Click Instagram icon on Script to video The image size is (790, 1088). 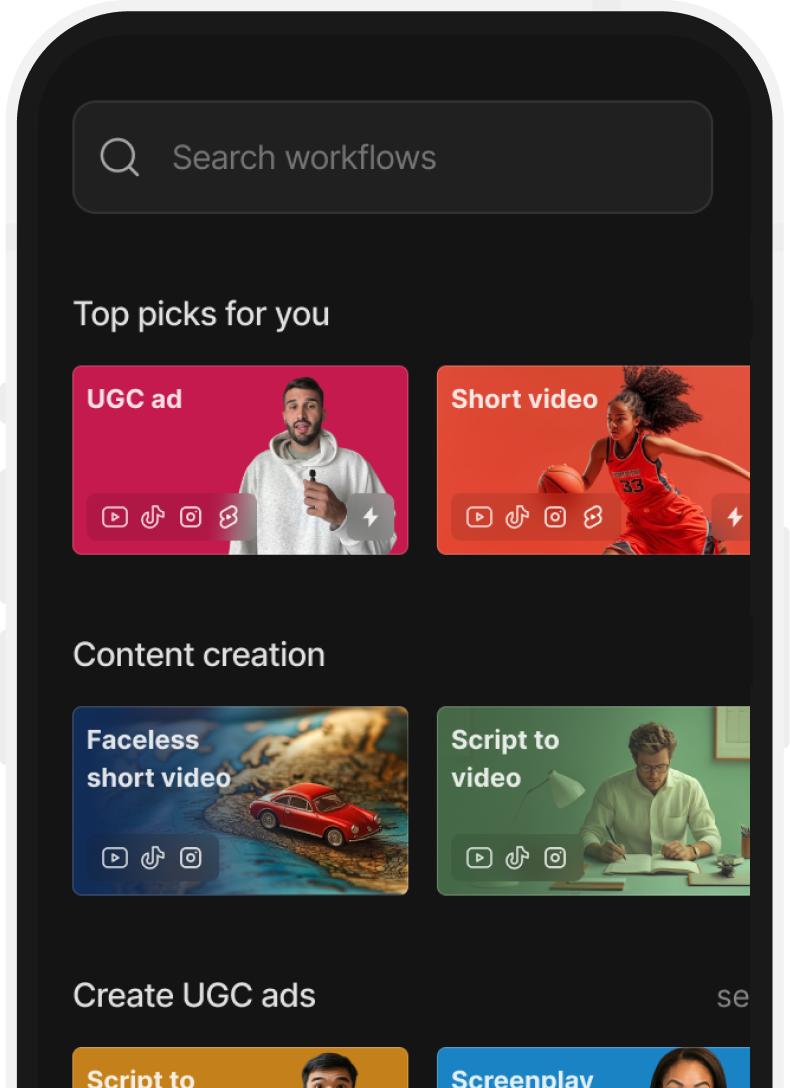tap(555, 858)
